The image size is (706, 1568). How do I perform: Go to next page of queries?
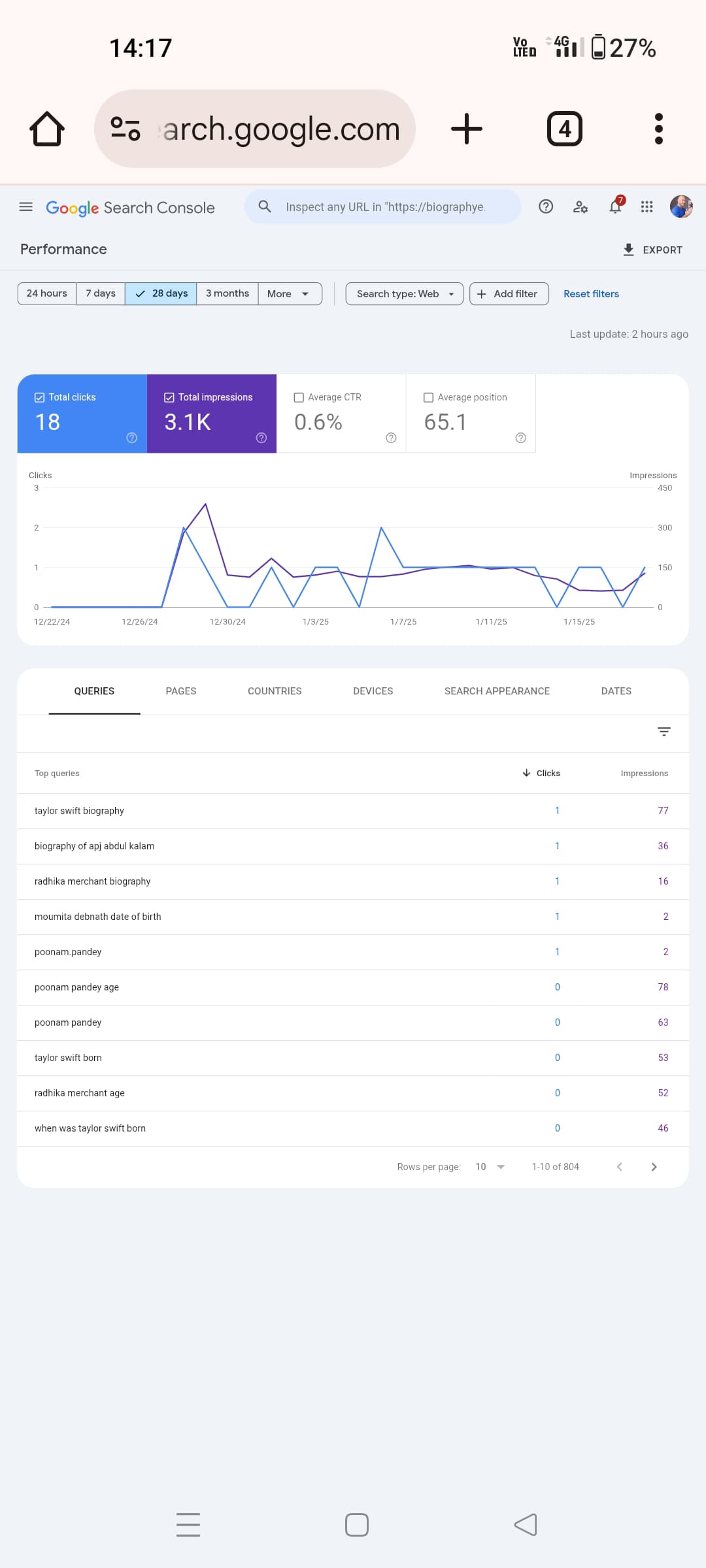[654, 1167]
